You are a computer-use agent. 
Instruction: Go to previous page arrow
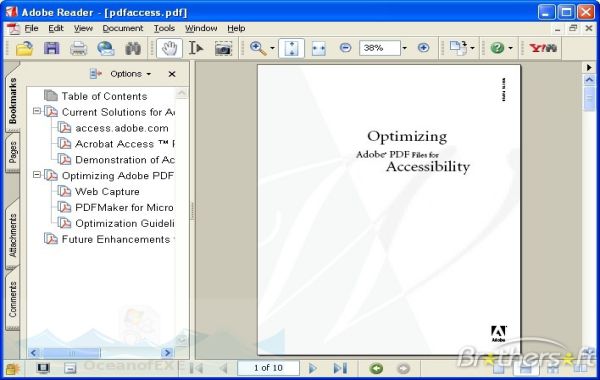(x=224, y=368)
